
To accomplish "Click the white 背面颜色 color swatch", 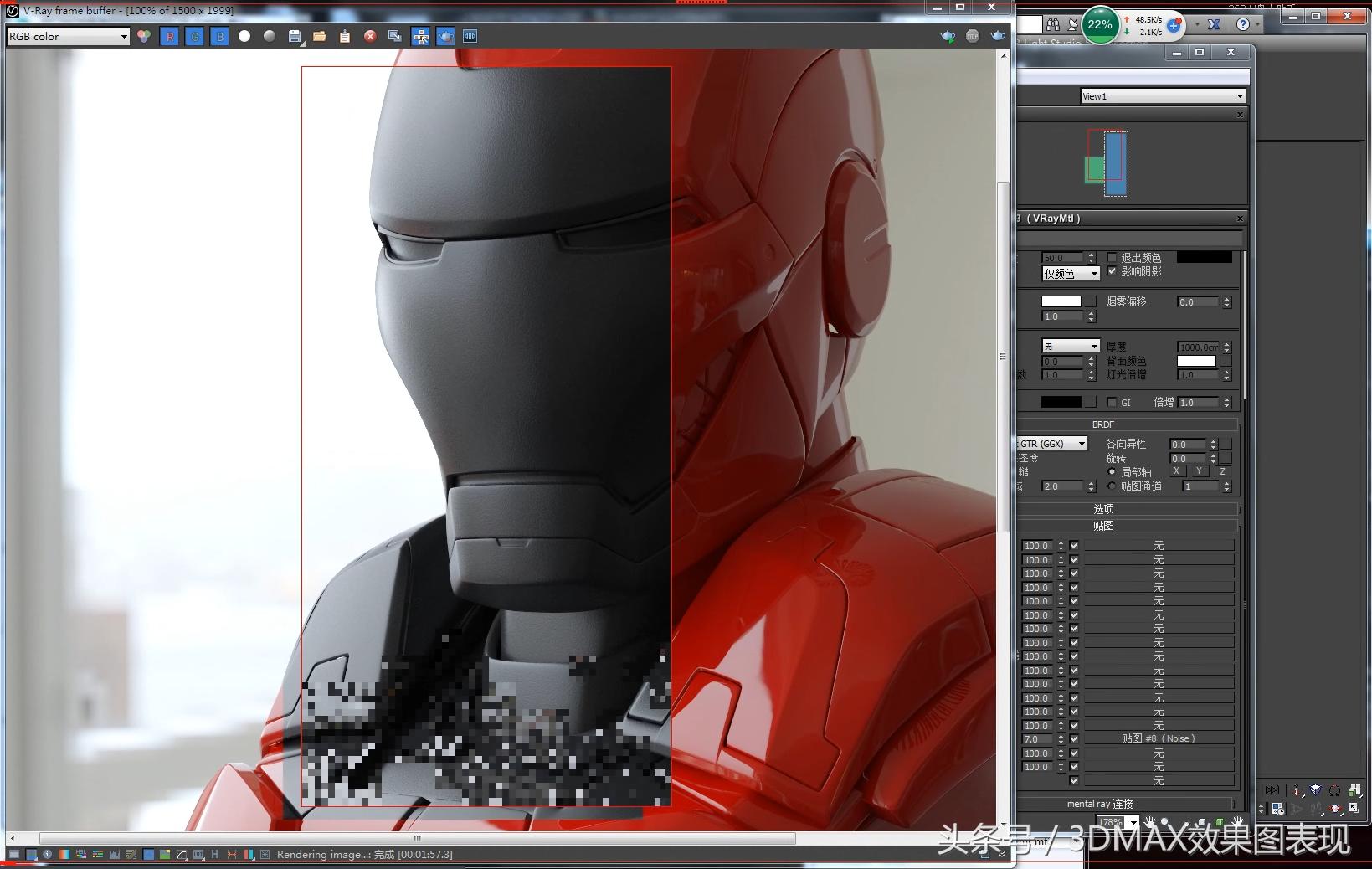I will click(1196, 362).
